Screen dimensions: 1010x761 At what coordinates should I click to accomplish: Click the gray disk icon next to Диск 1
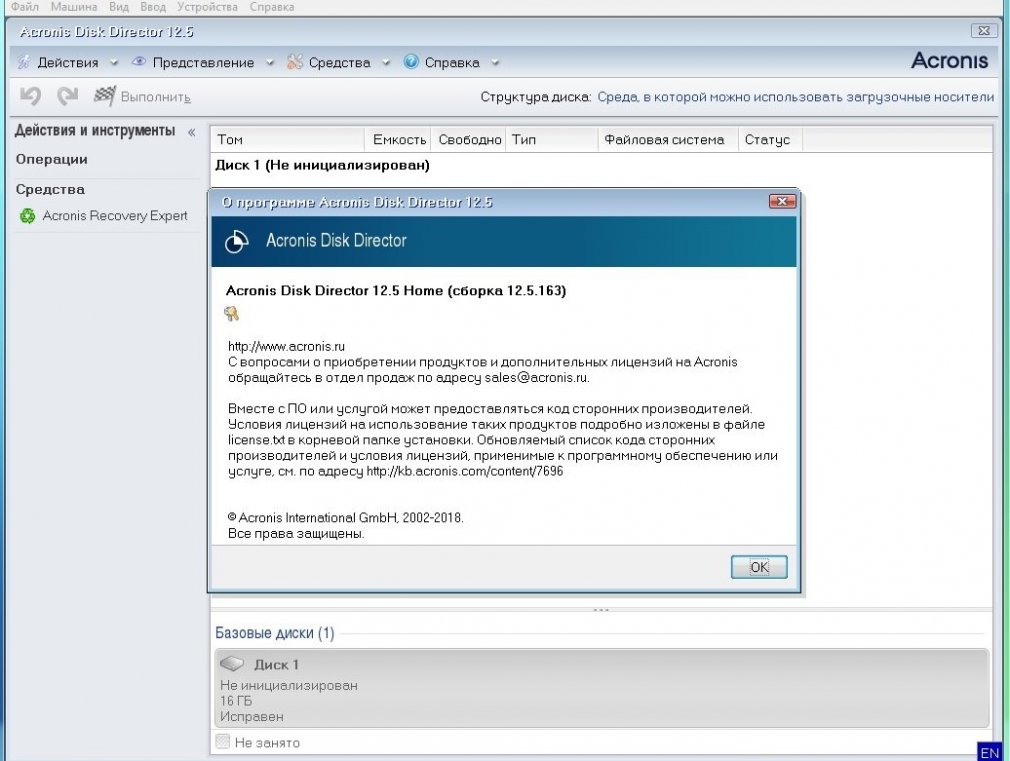coord(232,664)
